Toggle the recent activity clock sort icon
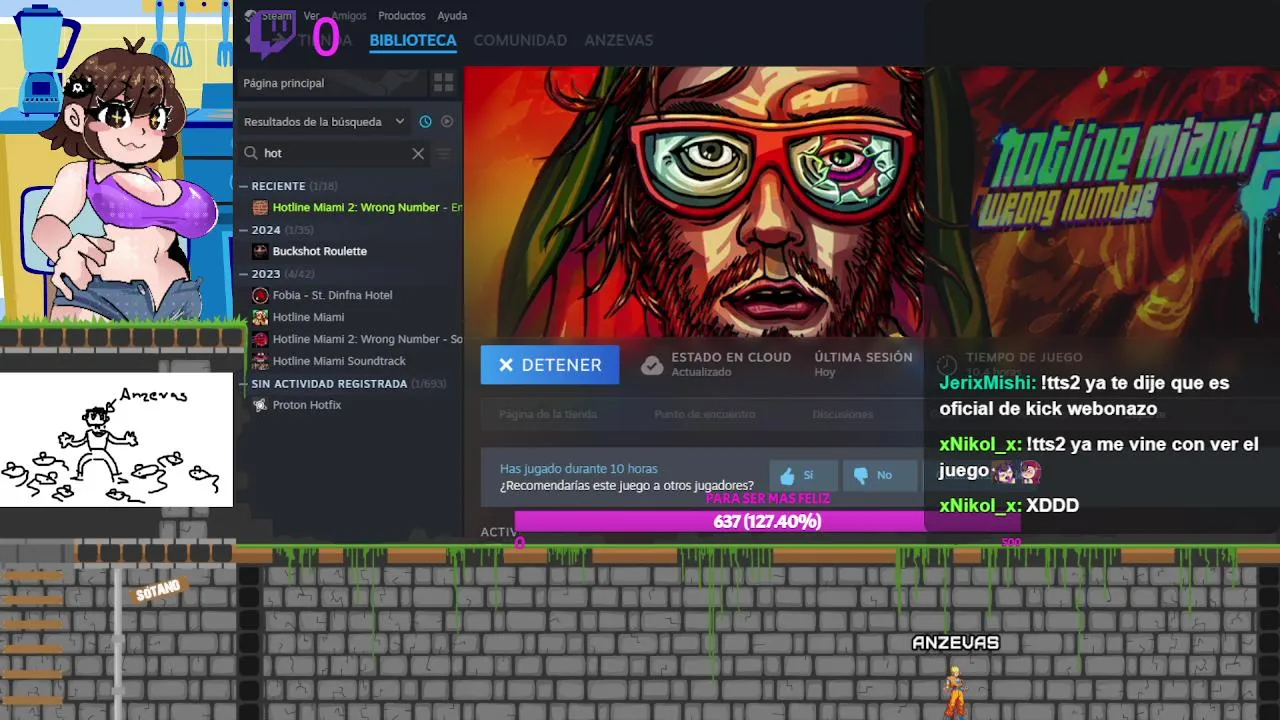1280x720 pixels. 425,122
